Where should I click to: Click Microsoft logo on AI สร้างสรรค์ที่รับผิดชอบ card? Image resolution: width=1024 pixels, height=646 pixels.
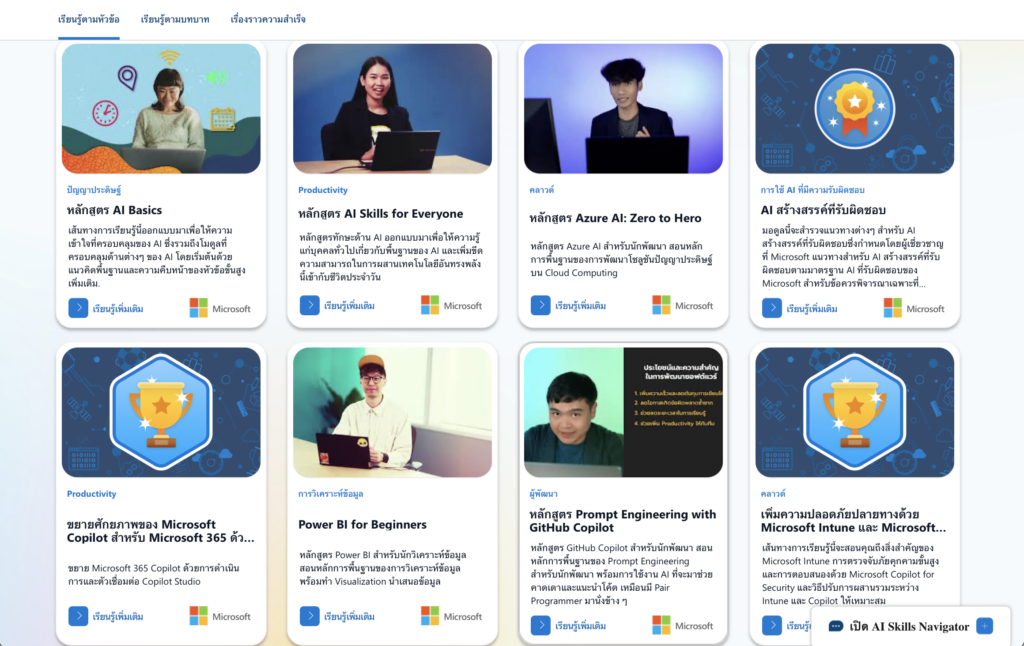914,308
